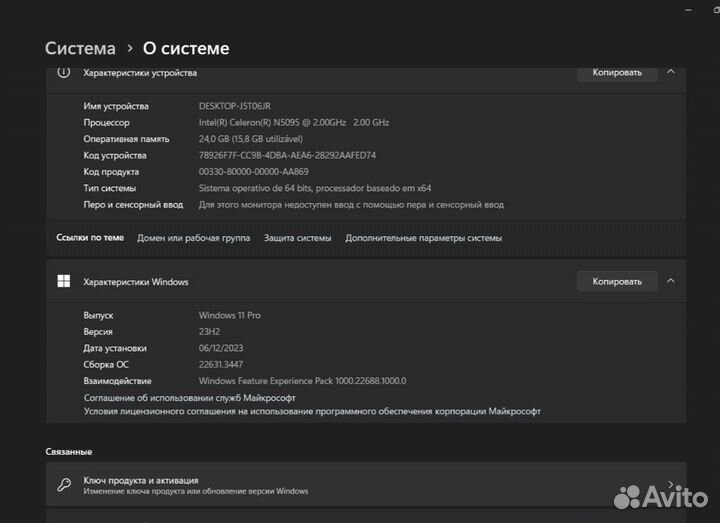The height and width of the screenshot is (523, 720).
Task: Click the Версия label
Action: point(98,332)
